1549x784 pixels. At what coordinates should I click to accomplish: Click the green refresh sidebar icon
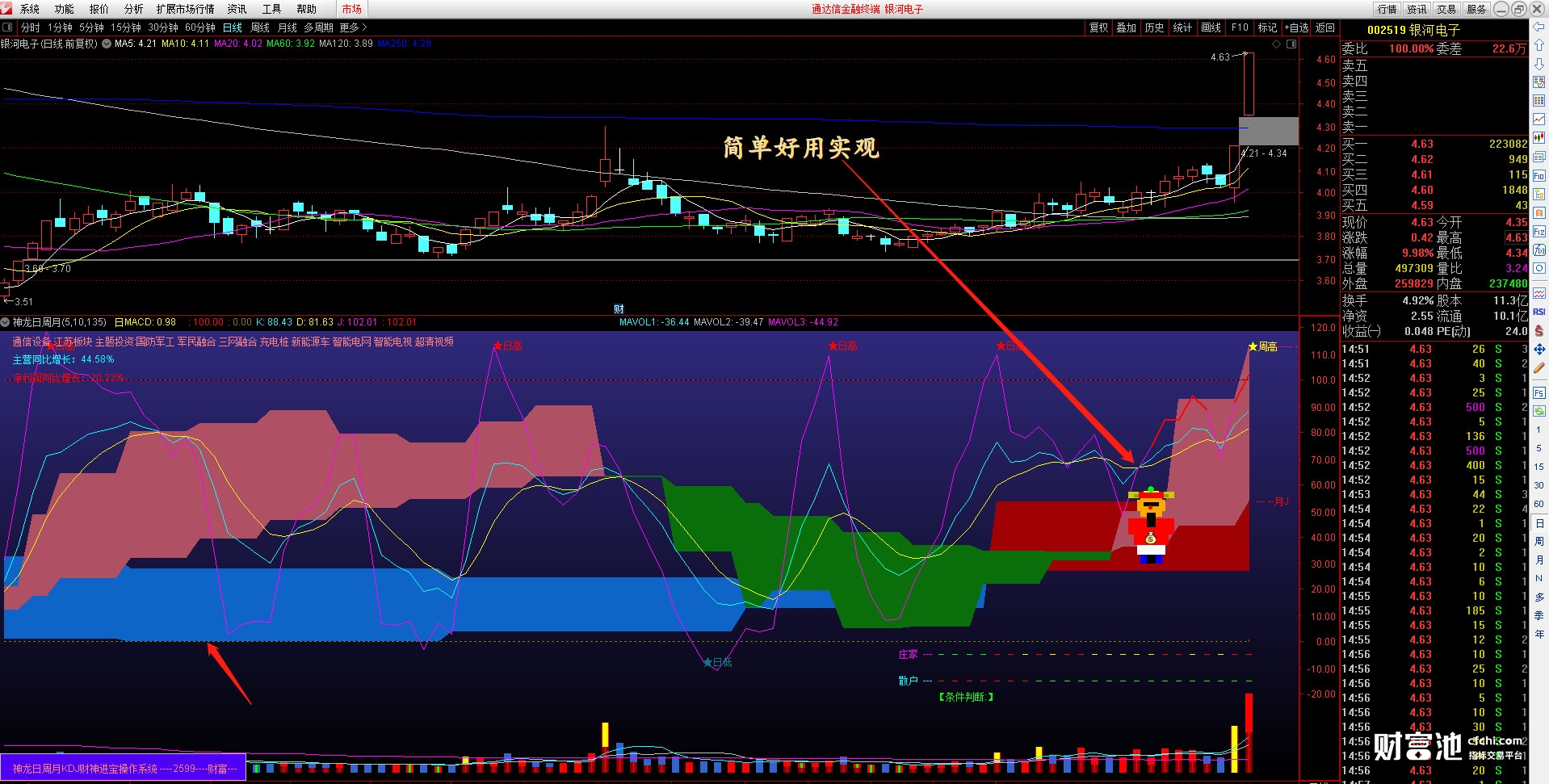pos(1539,411)
